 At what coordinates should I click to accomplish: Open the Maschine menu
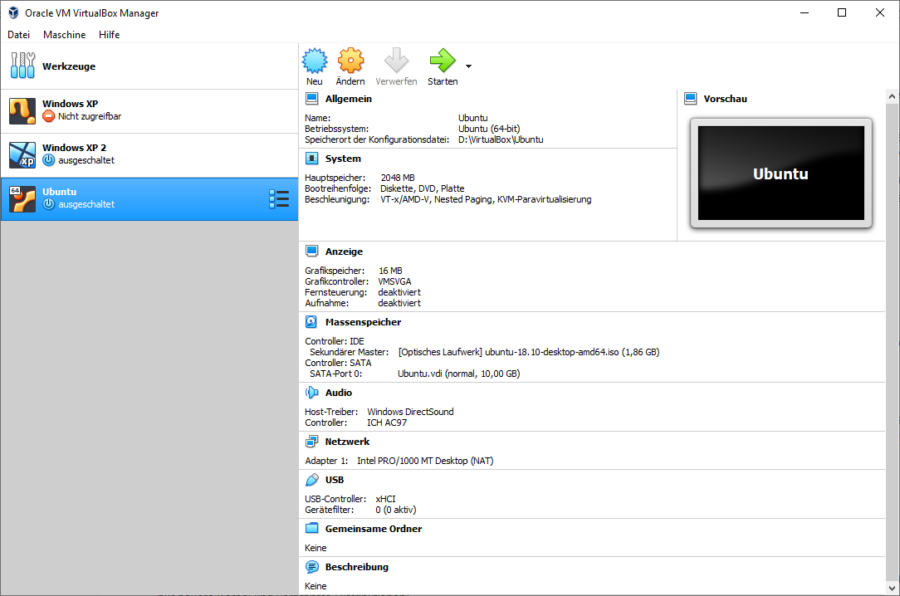64,34
